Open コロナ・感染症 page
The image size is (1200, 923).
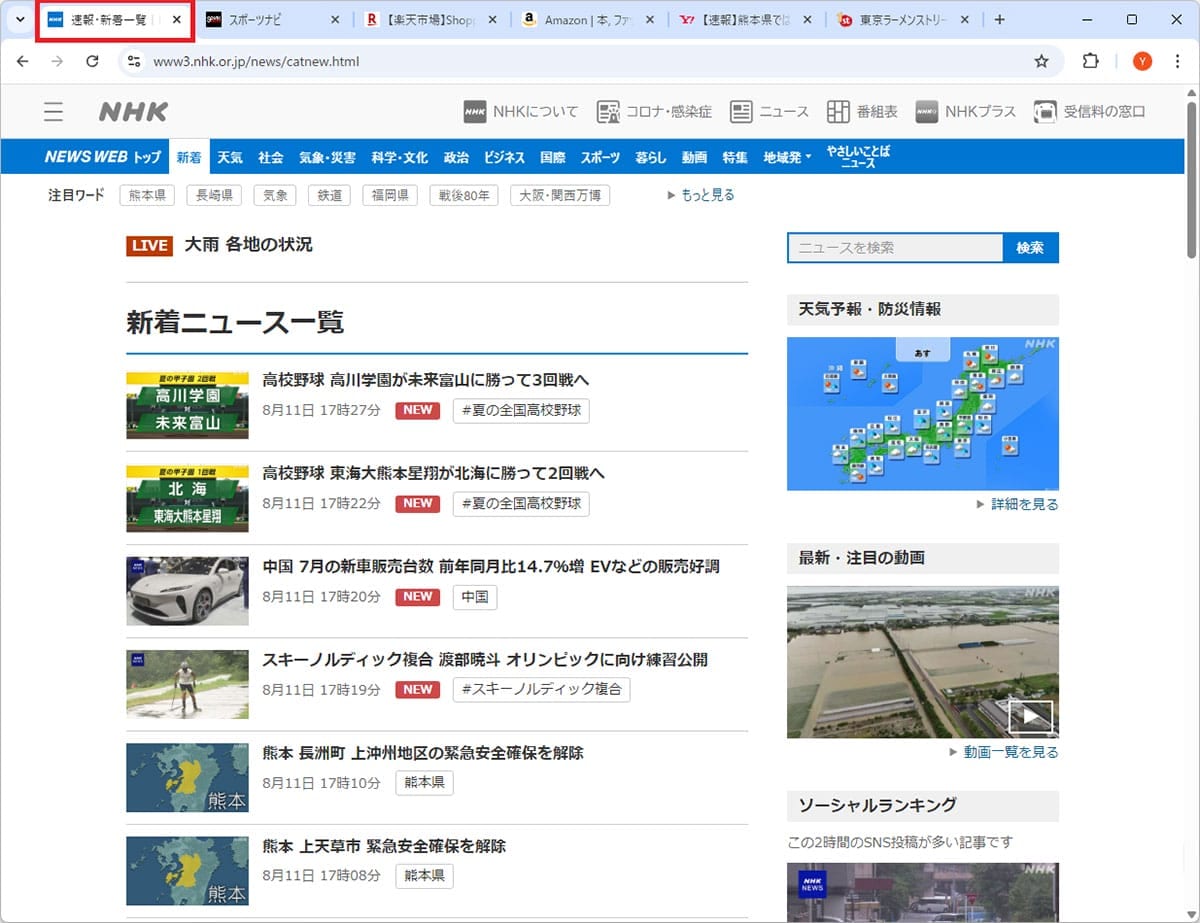pos(654,111)
